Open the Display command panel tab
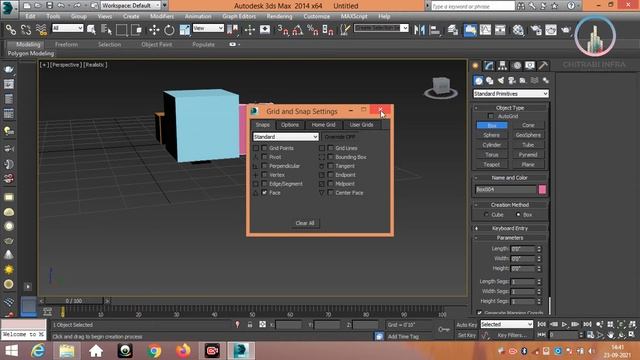The image size is (640, 360). pos(530,65)
